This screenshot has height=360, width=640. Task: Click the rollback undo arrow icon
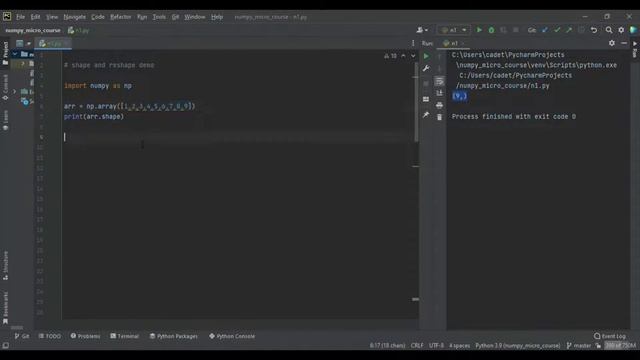tap(594, 30)
